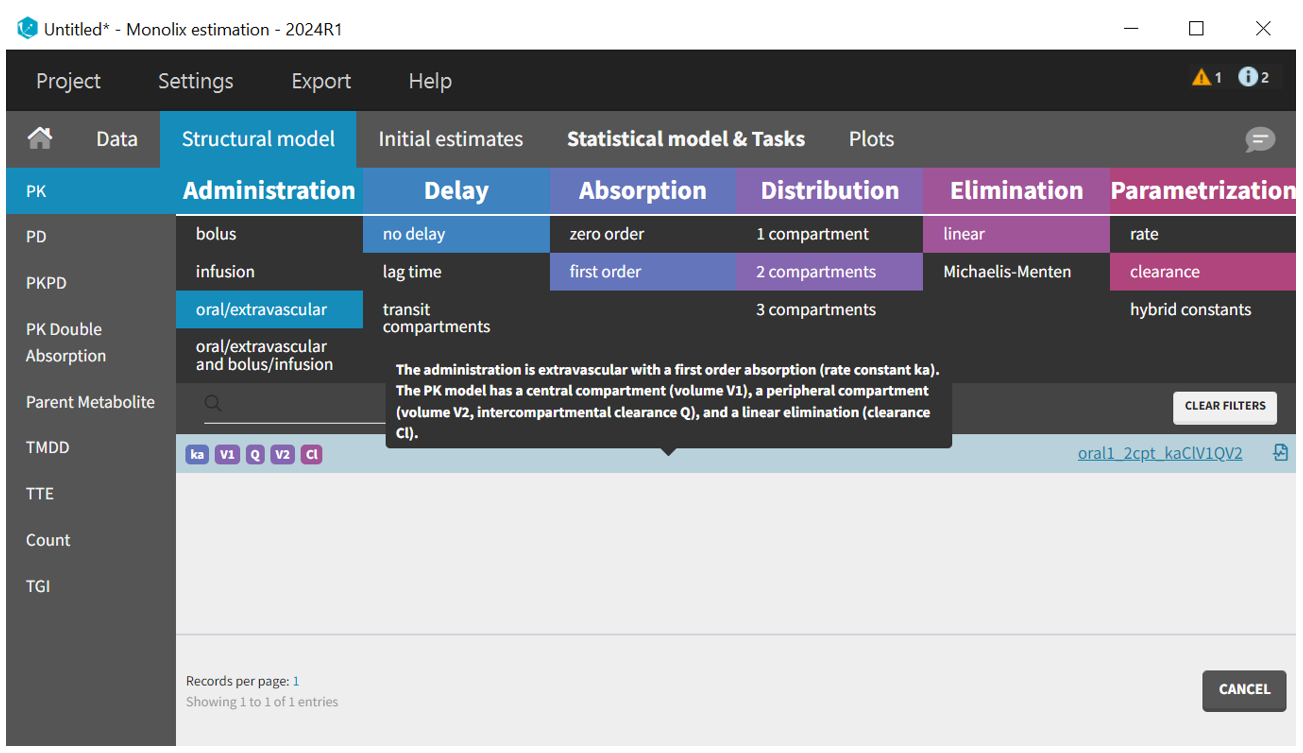Viewport: 1303px width, 753px height.
Task: Click the home icon
Action: [40, 139]
